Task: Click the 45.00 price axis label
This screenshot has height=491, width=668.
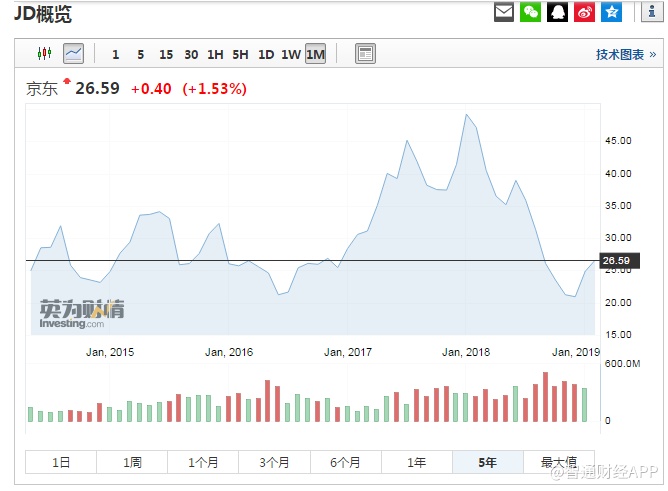Action: [618, 141]
